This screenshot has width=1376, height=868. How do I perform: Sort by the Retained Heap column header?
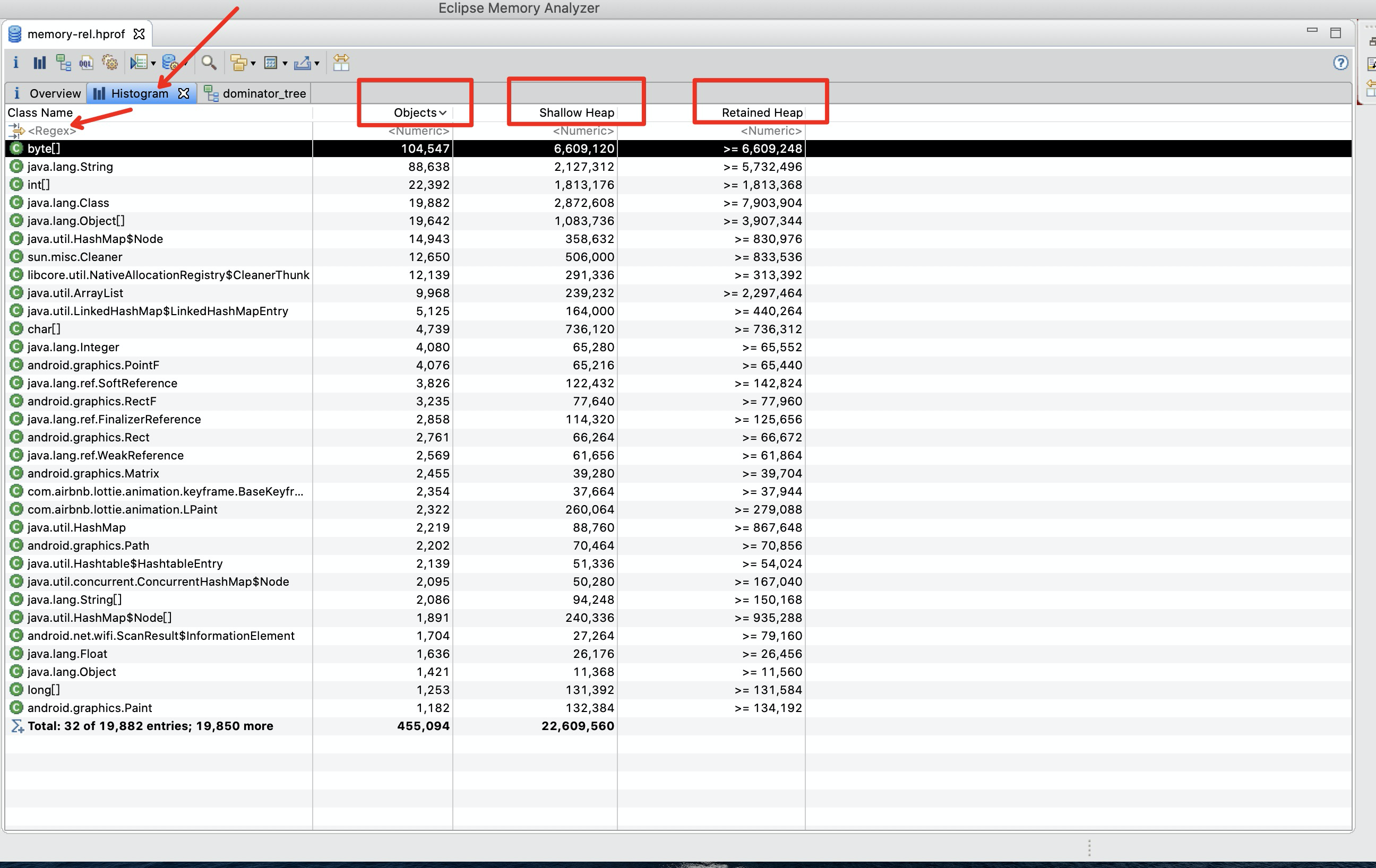pos(761,112)
